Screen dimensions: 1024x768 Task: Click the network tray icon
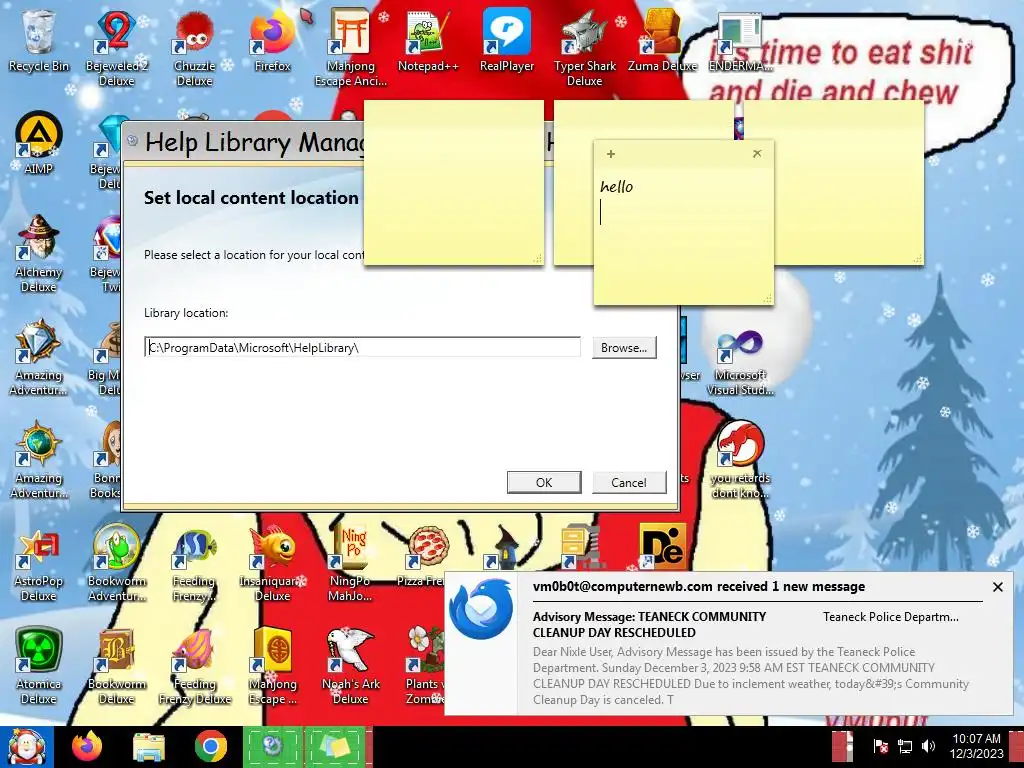point(904,746)
